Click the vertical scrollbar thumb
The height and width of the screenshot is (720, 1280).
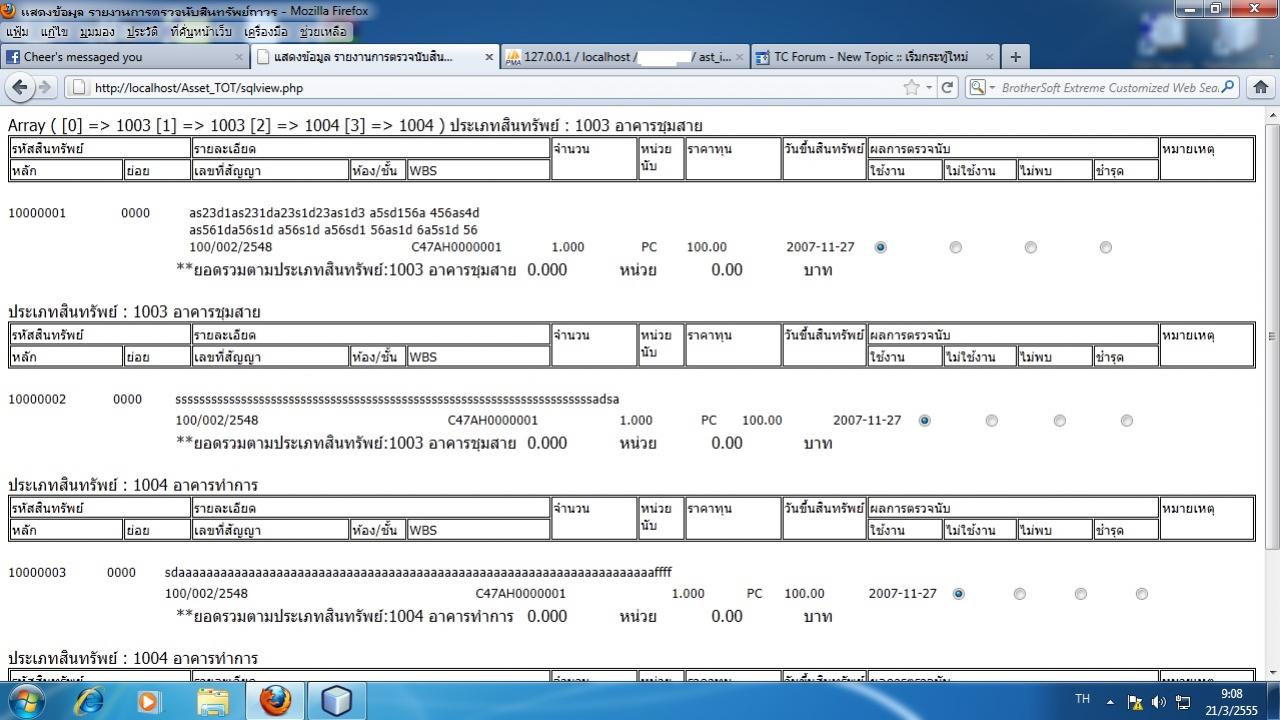click(x=1272, y=338)
